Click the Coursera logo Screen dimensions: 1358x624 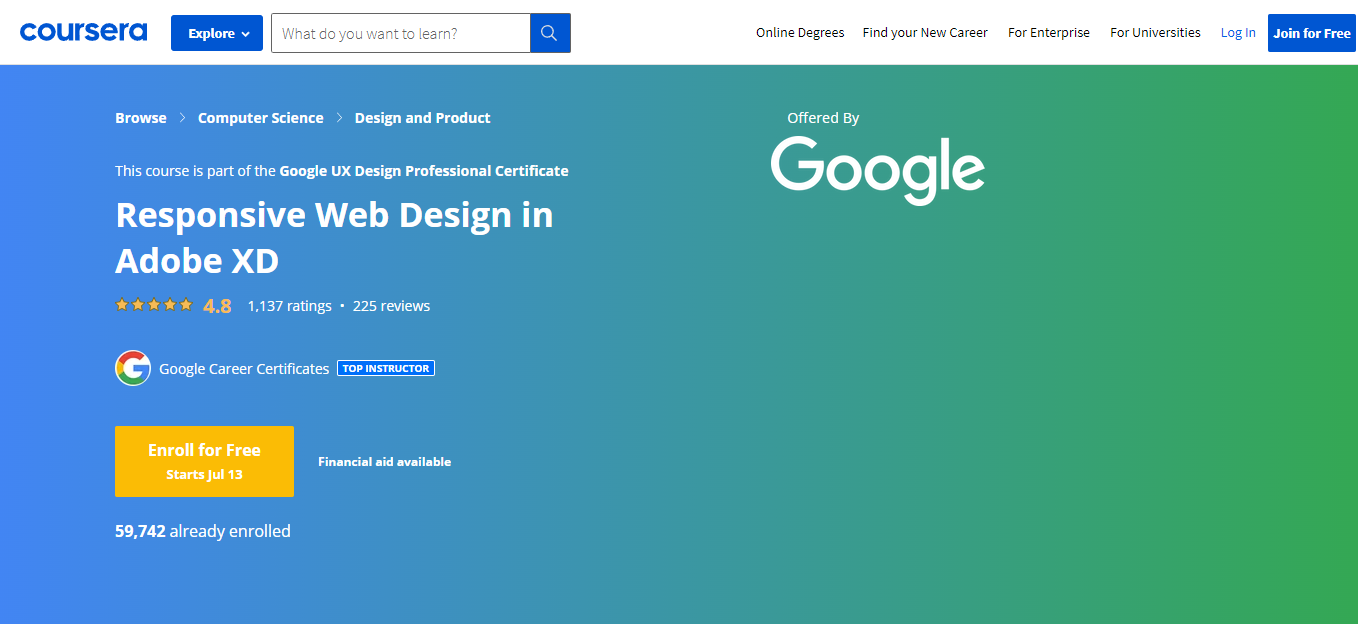pyautogui.click(x=83, y=31)
